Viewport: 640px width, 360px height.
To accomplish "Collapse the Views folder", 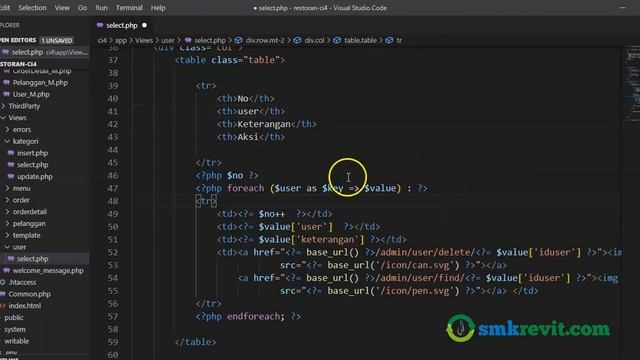I will 17,118.
